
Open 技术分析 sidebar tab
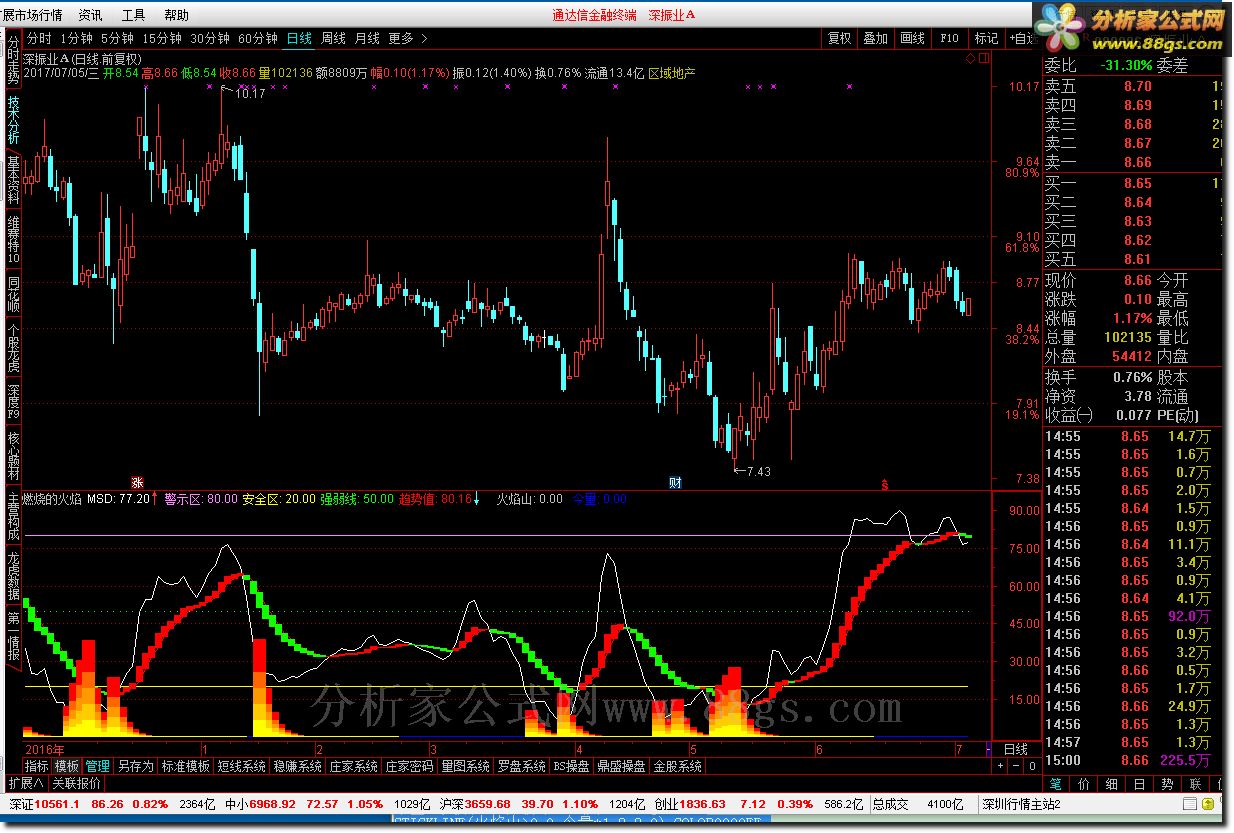pyautogui.click(x=13, y=118)
